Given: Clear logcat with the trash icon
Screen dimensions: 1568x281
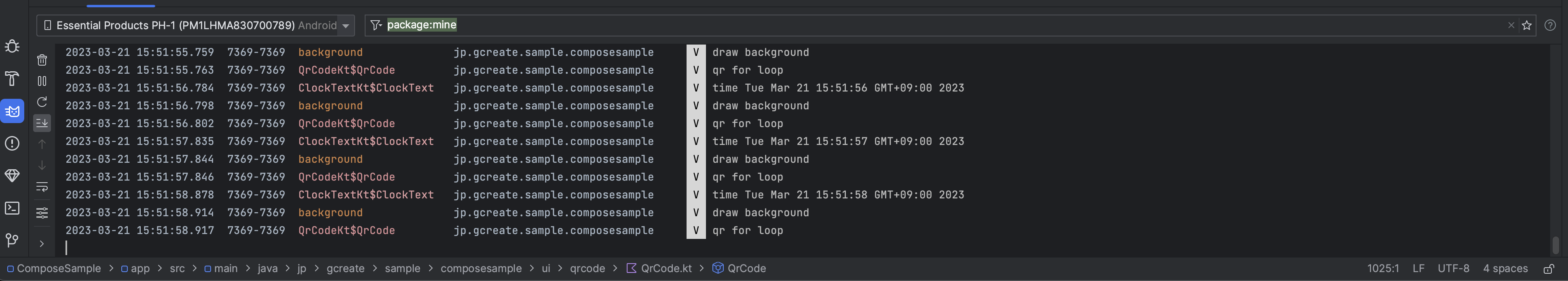Looking at the screenshot, I should click(42, 60).
